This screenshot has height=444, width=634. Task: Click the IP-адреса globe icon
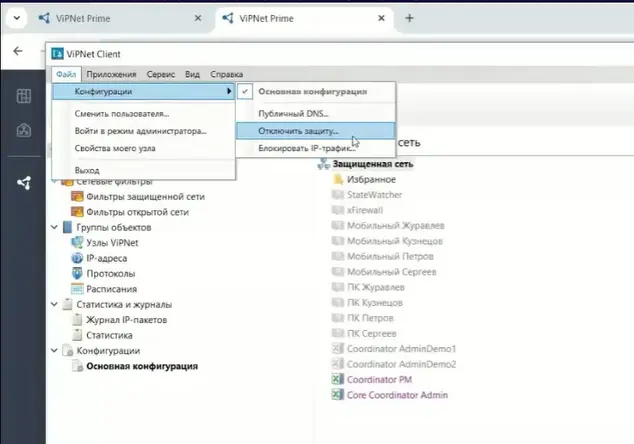(x=77, y=258)
